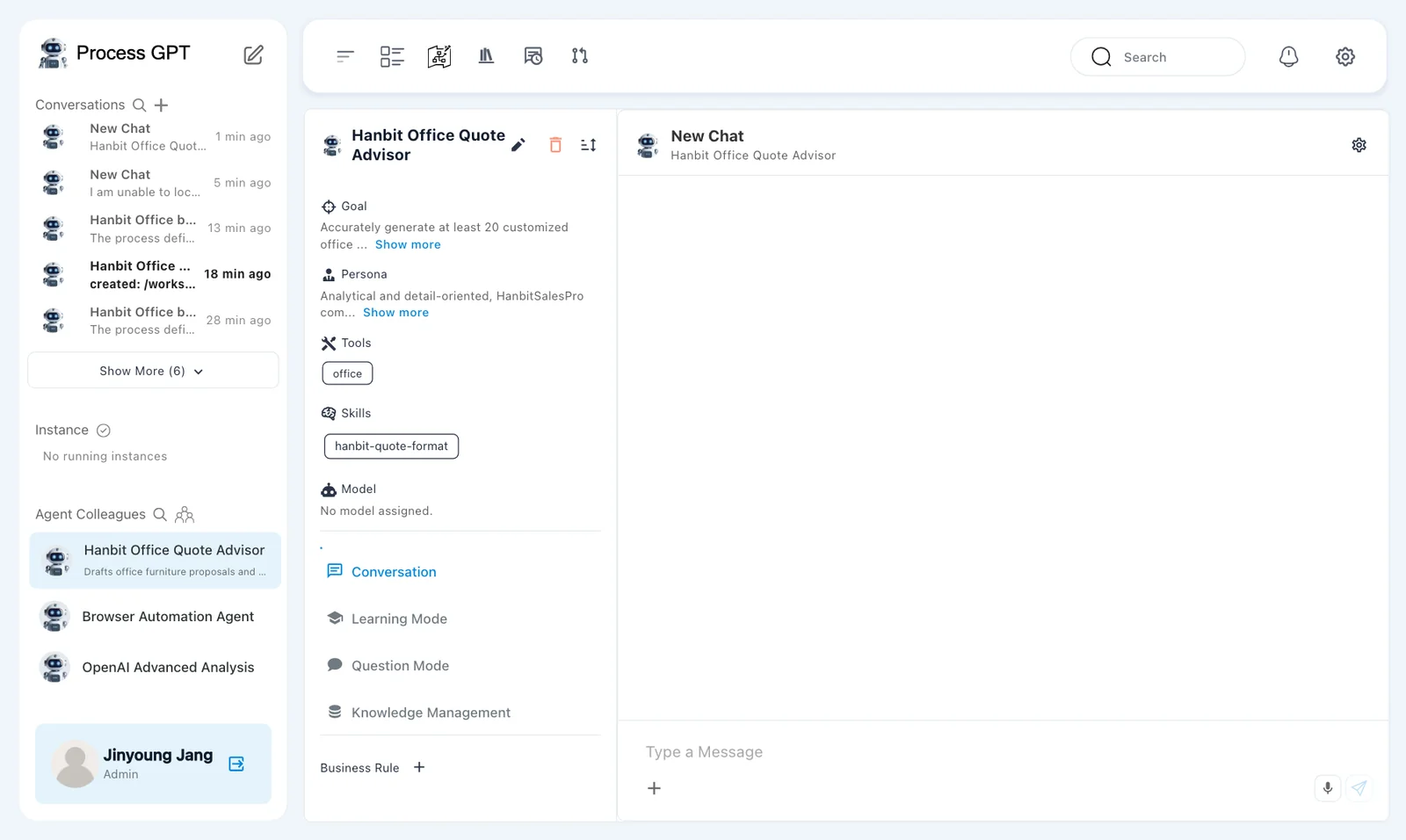Click the group people icon beside Agent Colleagues
The height and width of the screenshot is (840, 1406).
185,515
